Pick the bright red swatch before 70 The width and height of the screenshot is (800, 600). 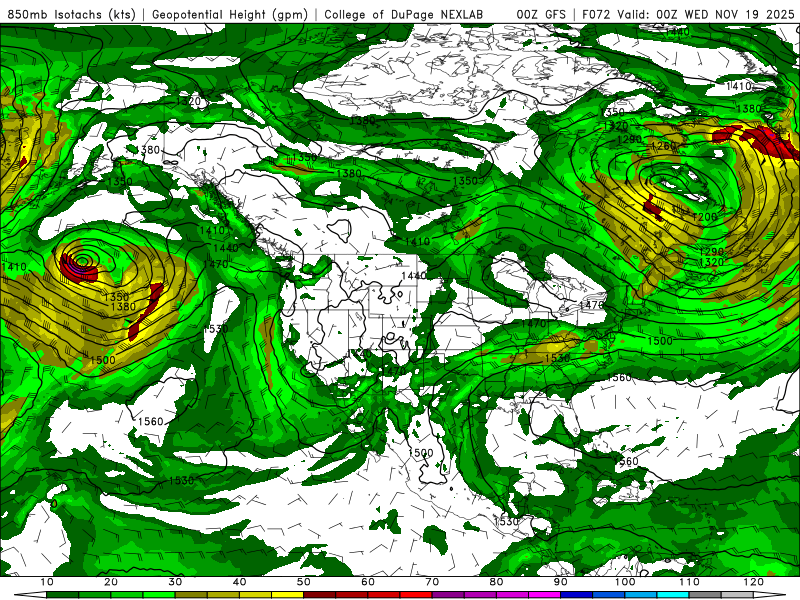click(416, 595)
